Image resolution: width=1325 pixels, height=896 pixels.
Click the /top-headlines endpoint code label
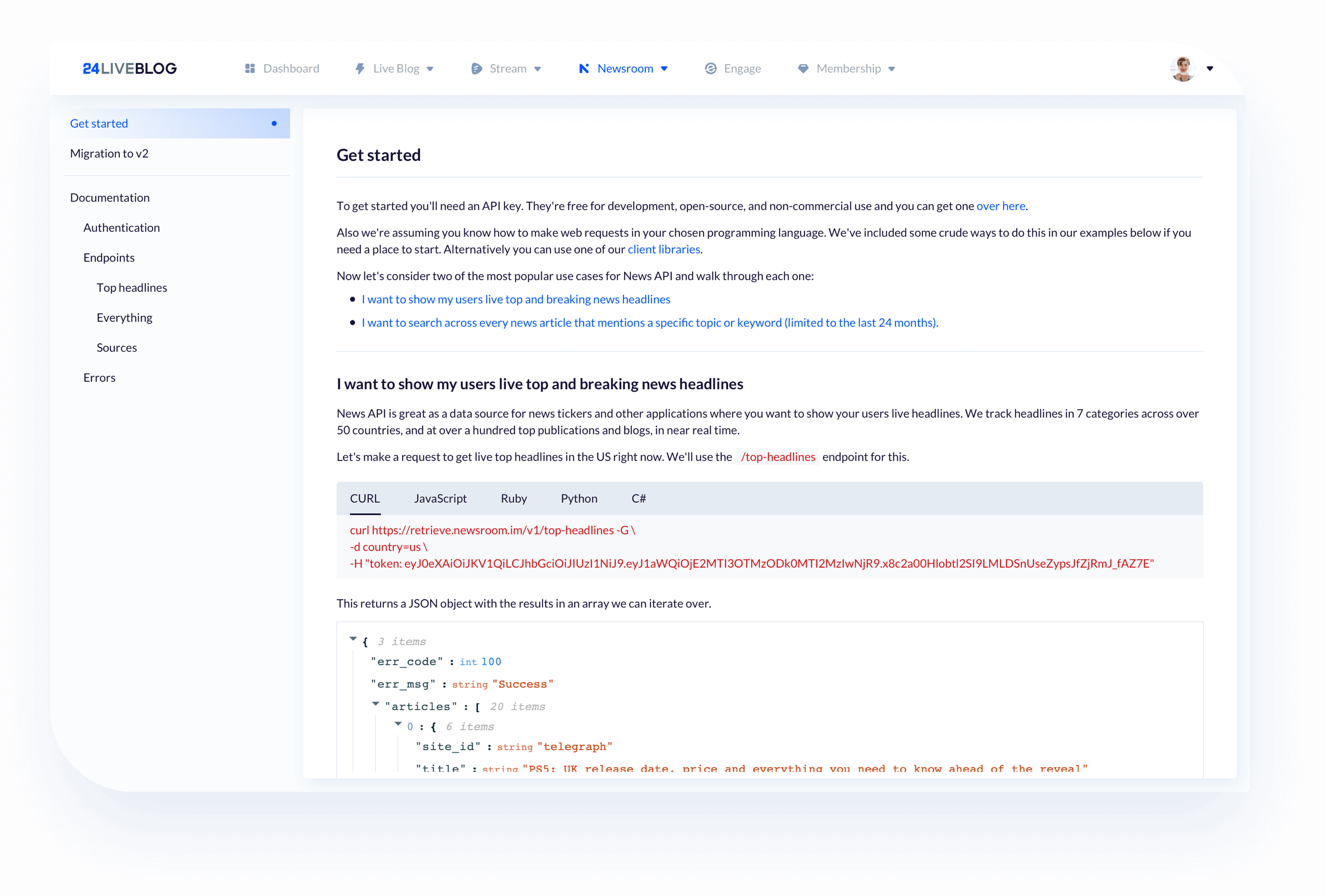tap(778, 457)
